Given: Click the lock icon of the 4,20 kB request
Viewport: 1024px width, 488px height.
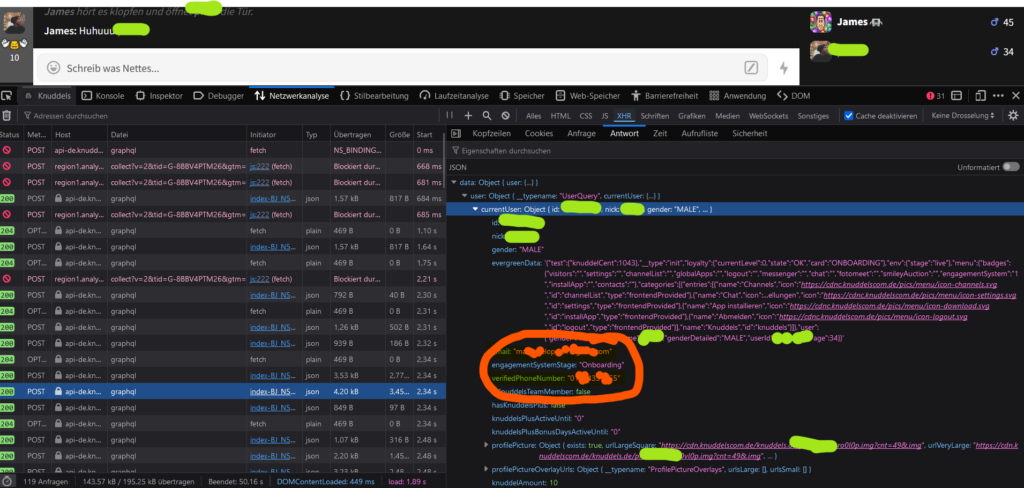Looking at the screenshot, I should [59, 391].
